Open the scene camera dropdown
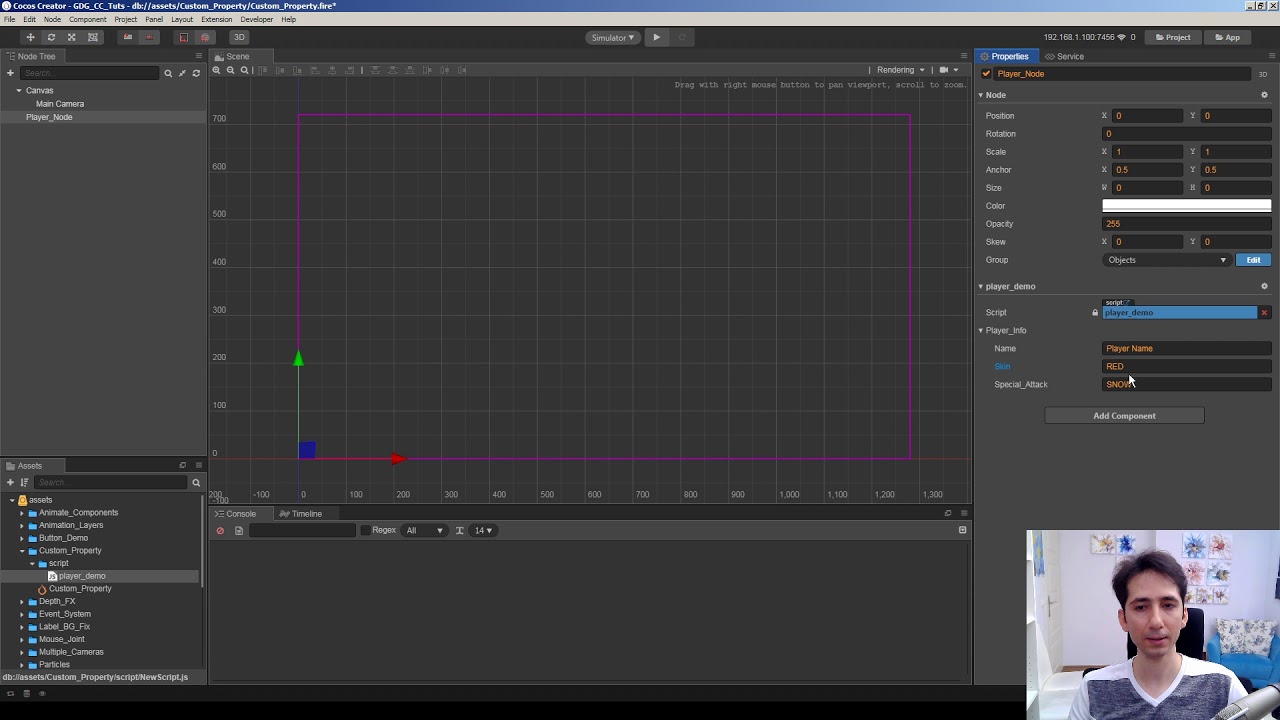Screen dimensions: 1280x720 click(947, 70)
